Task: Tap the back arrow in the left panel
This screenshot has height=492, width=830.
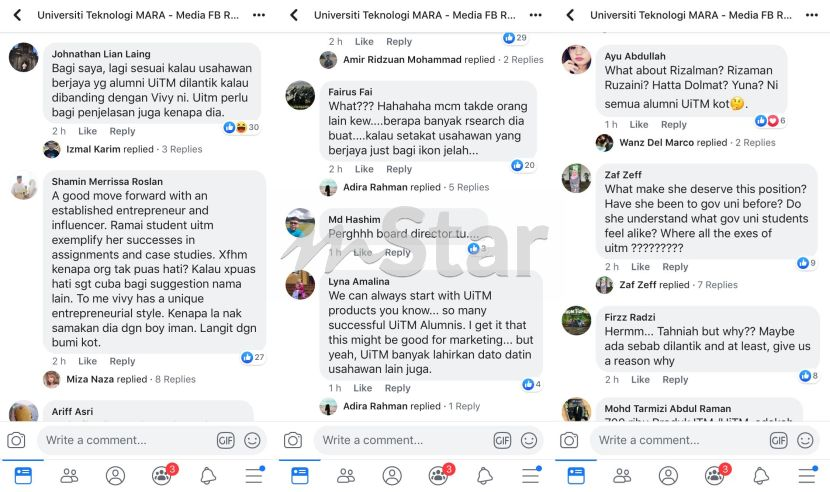Action: pyautogui.click(x=17, y=15)
